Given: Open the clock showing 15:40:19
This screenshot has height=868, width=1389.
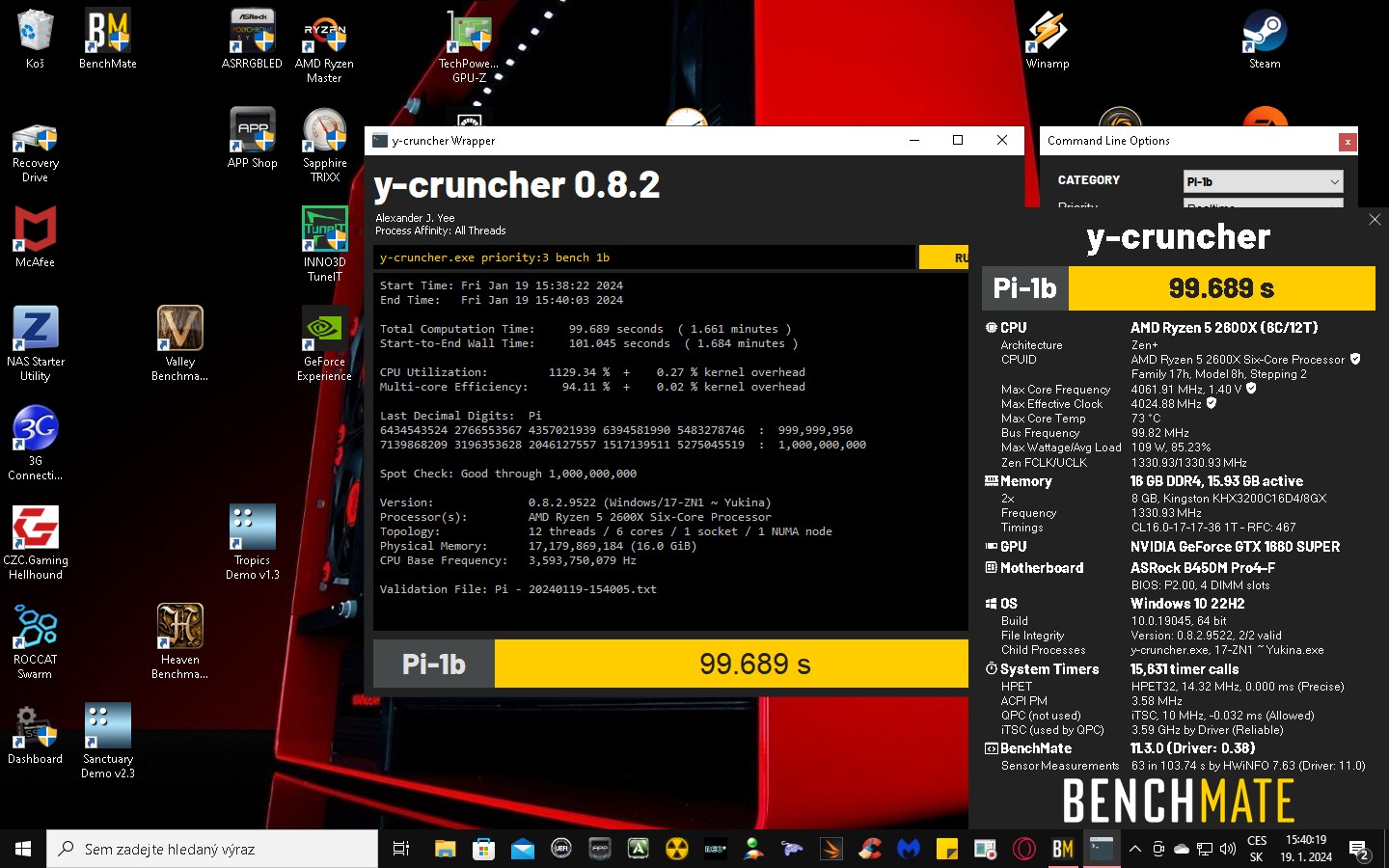Looking at the screenshot, I should click(1306, 849).
